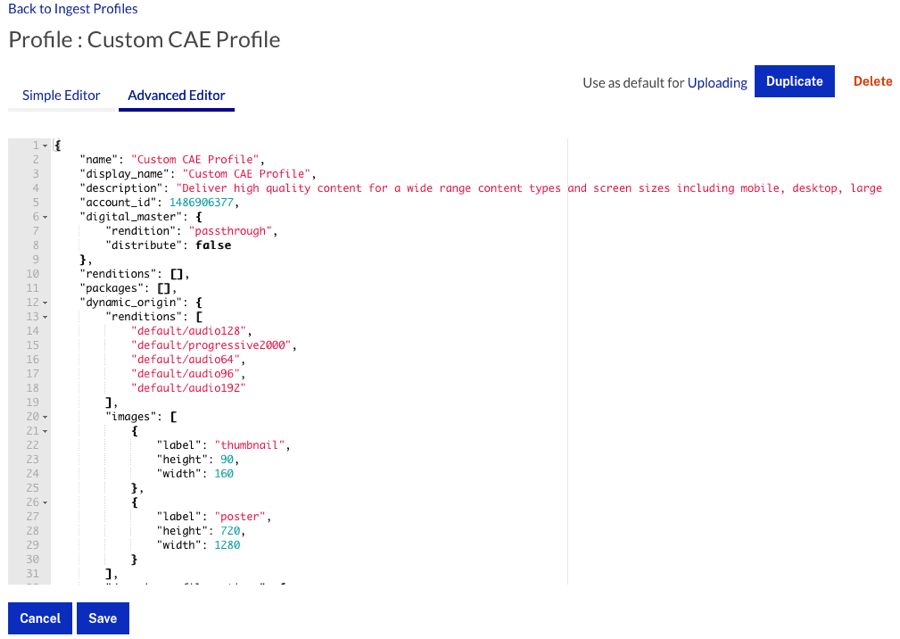Viewport: 900px width, 639px height.
Task: Select the Advanced Editor tab
Action: [x=176, y=96]
